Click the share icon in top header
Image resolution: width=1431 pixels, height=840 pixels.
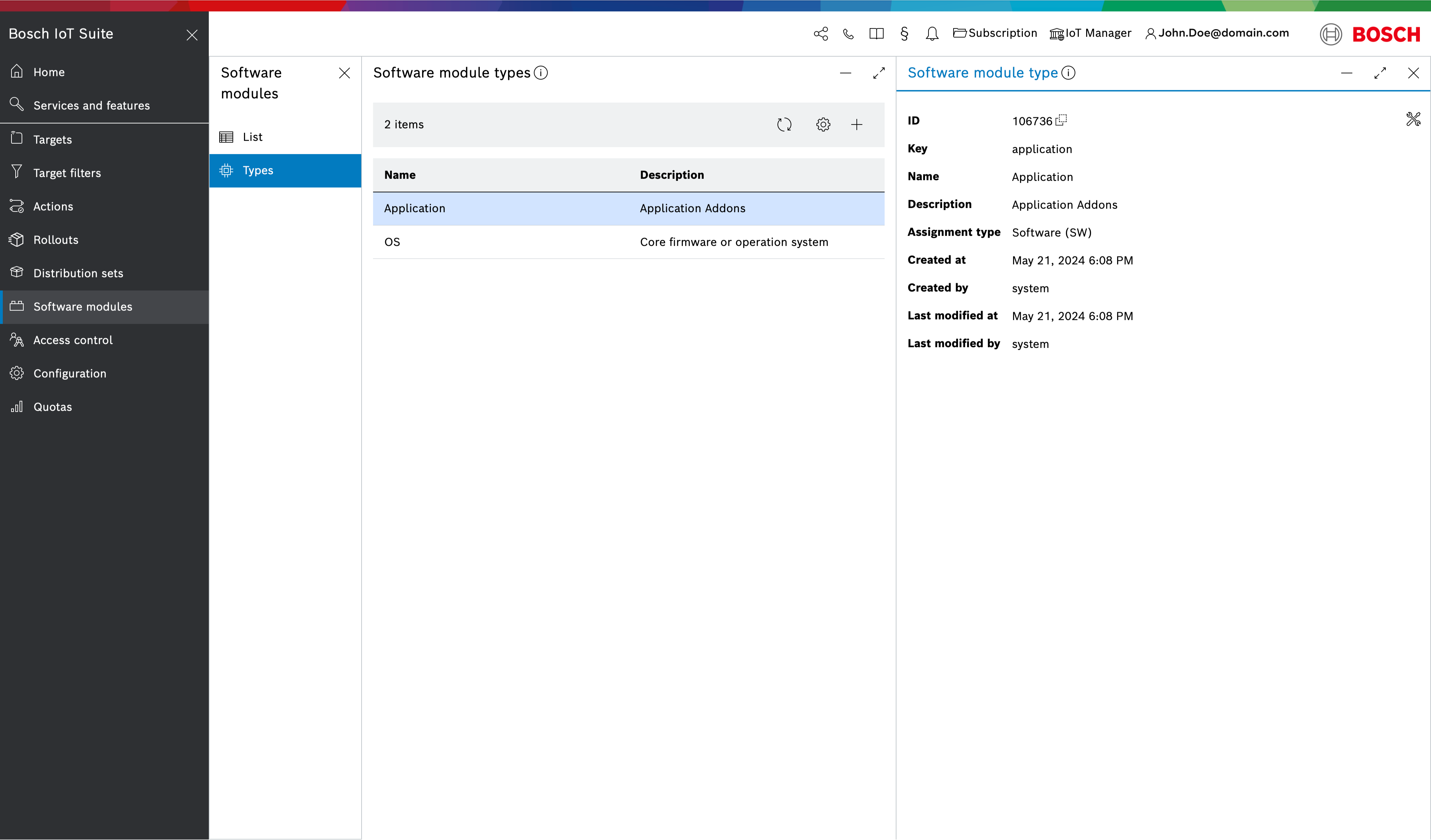pyautogui.click(x=821, y=33)
